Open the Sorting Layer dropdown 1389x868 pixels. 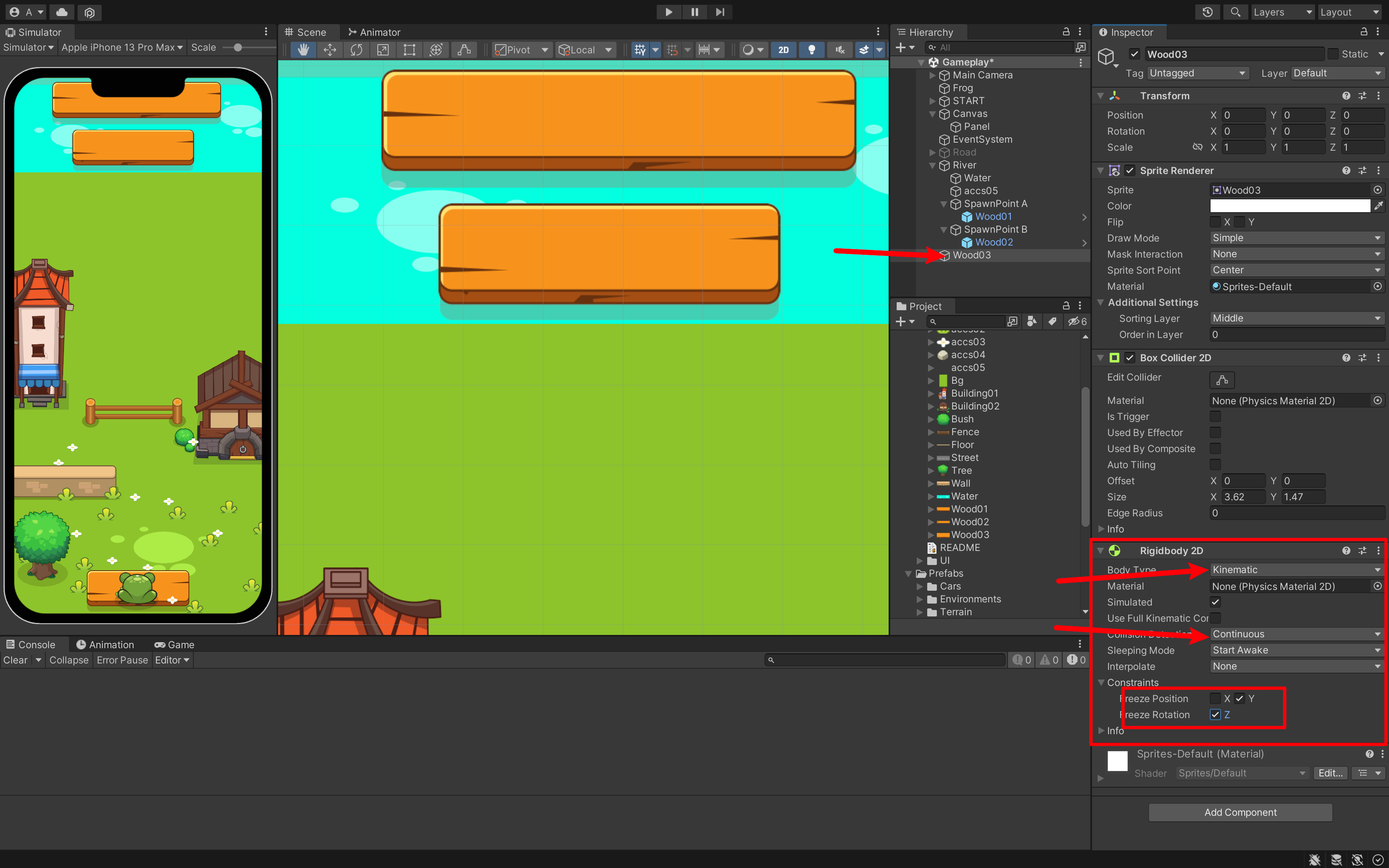click(x=1297, y=318)
